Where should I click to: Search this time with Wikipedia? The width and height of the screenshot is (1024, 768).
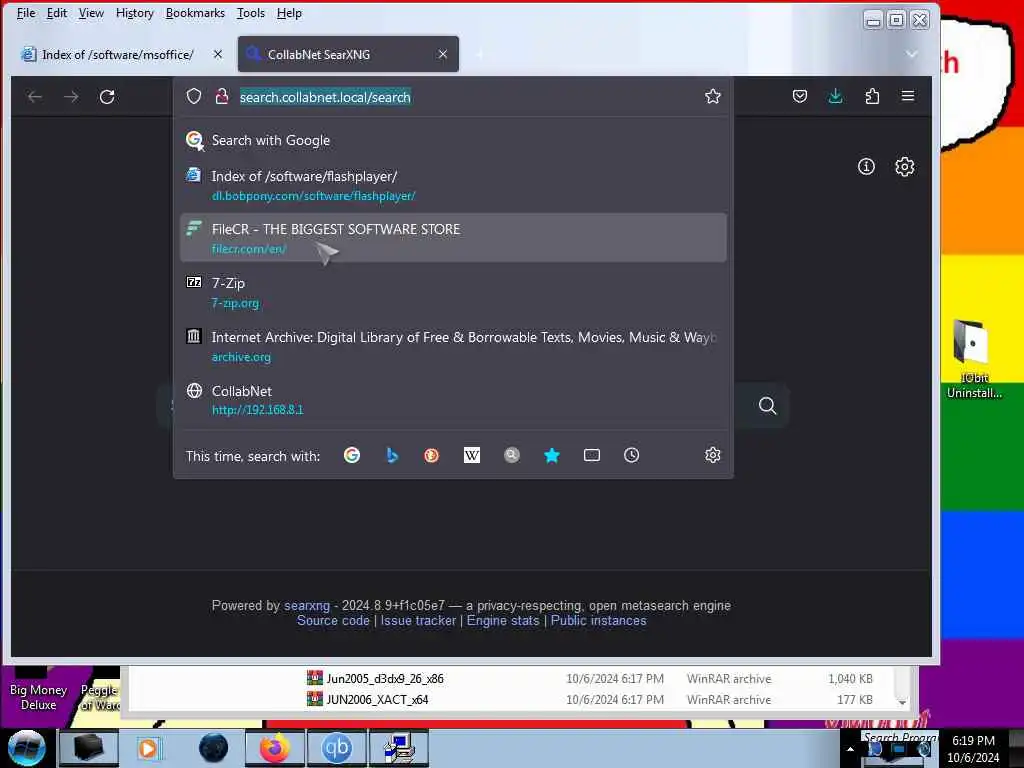tap(472, 455)
